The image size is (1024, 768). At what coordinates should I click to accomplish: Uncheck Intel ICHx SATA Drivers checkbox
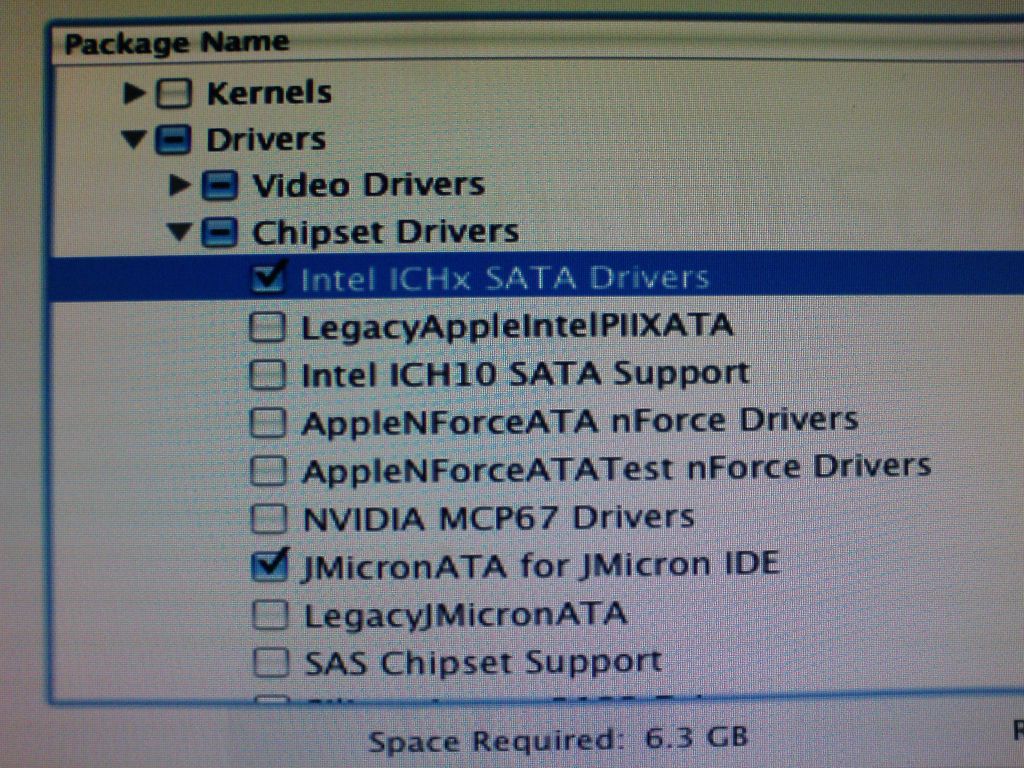[268, 278]
